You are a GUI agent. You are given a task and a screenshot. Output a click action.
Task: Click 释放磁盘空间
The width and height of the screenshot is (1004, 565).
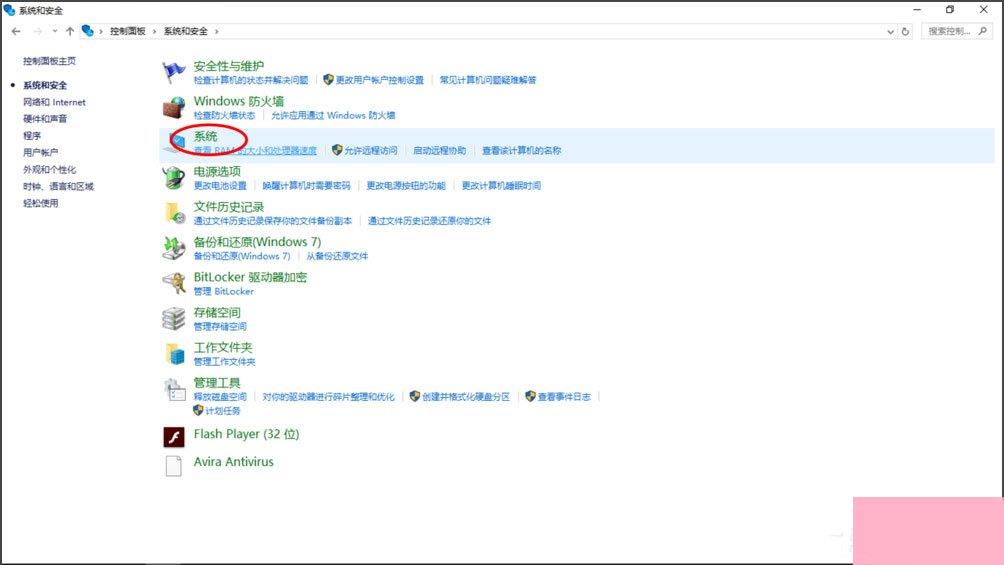[x=220, y=397]
